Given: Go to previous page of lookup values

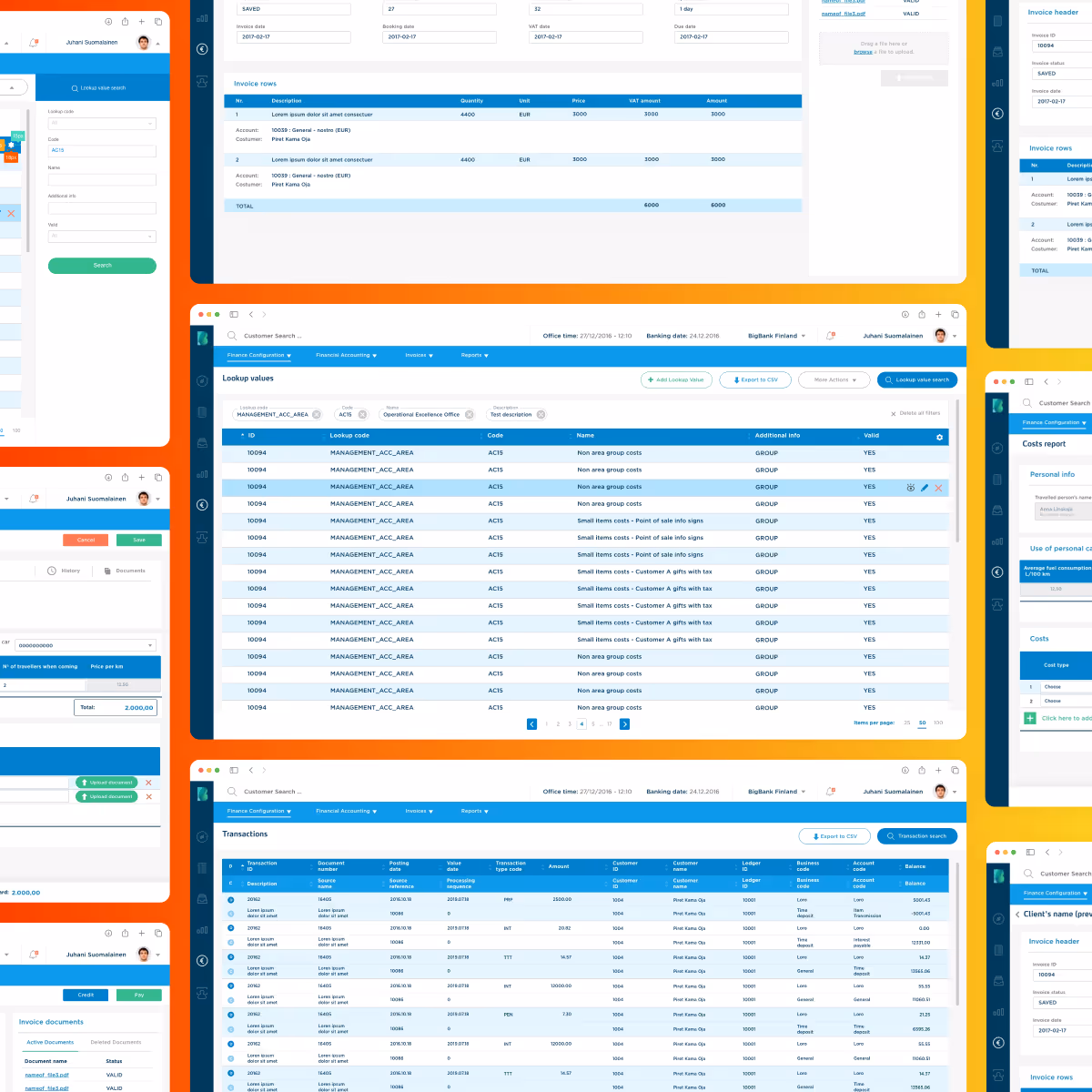Looking at the screenshot, I should pos(532,724).
